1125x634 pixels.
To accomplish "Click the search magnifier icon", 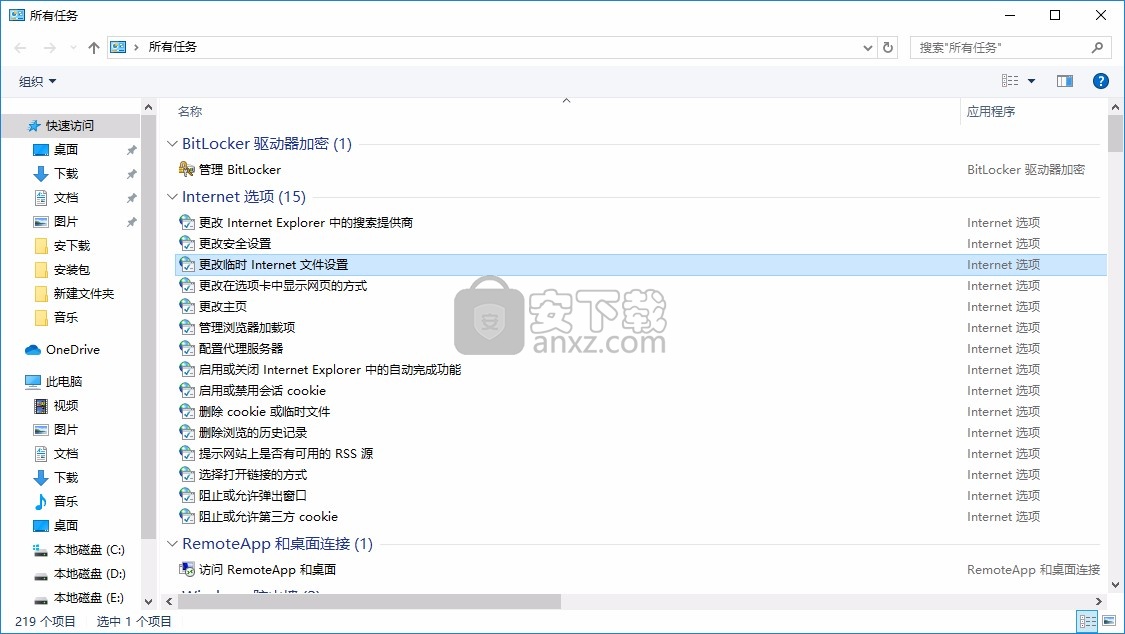I will [x=1097, y=47].
